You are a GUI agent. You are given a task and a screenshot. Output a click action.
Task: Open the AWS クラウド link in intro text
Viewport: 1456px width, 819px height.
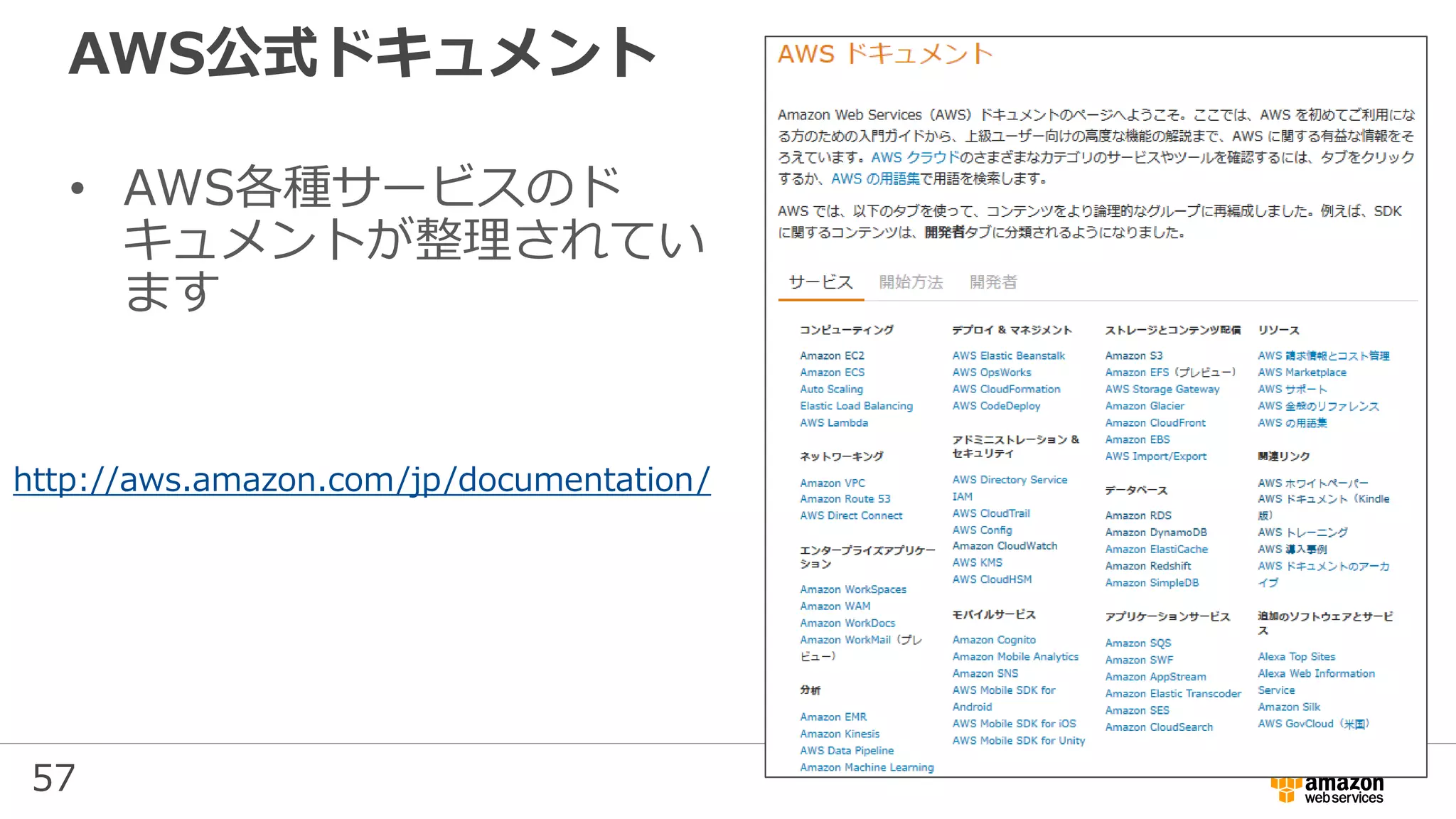[915, 157]
